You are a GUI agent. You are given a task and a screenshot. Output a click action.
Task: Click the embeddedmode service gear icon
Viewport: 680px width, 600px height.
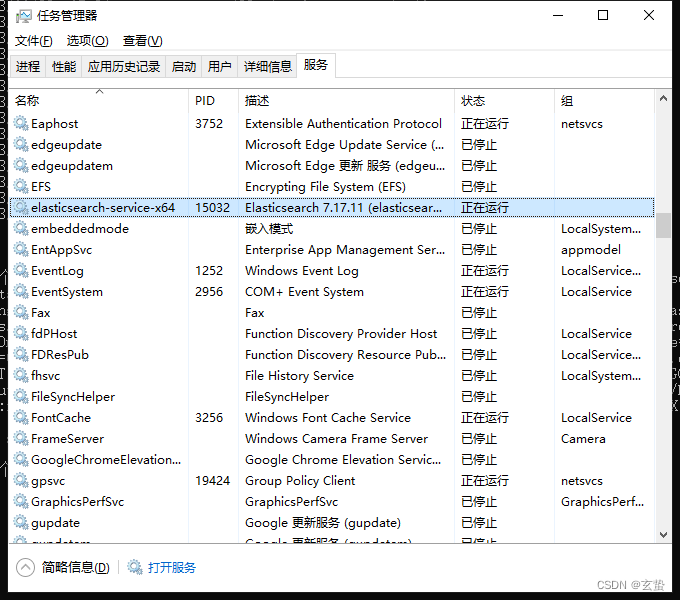point(21,228)
